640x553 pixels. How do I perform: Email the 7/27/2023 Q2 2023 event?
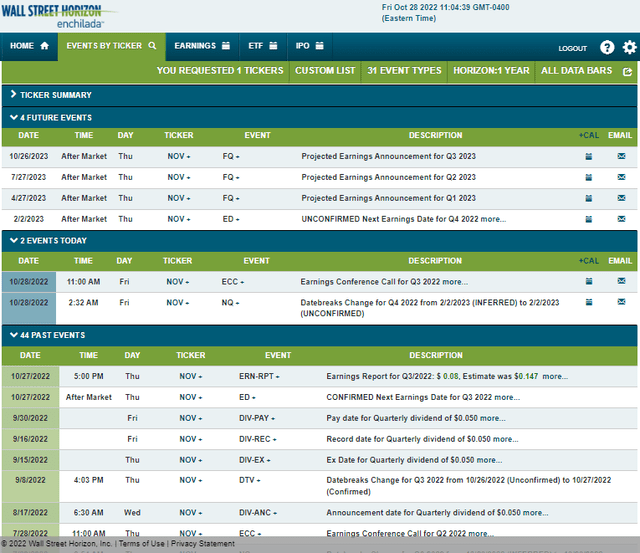click(x=621, y=177)
